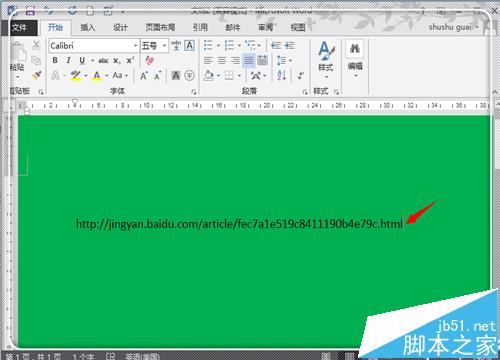This screenshot has width=500, height=360.
Task: Toggle subscript x₂ button
Action: [116, 61]
